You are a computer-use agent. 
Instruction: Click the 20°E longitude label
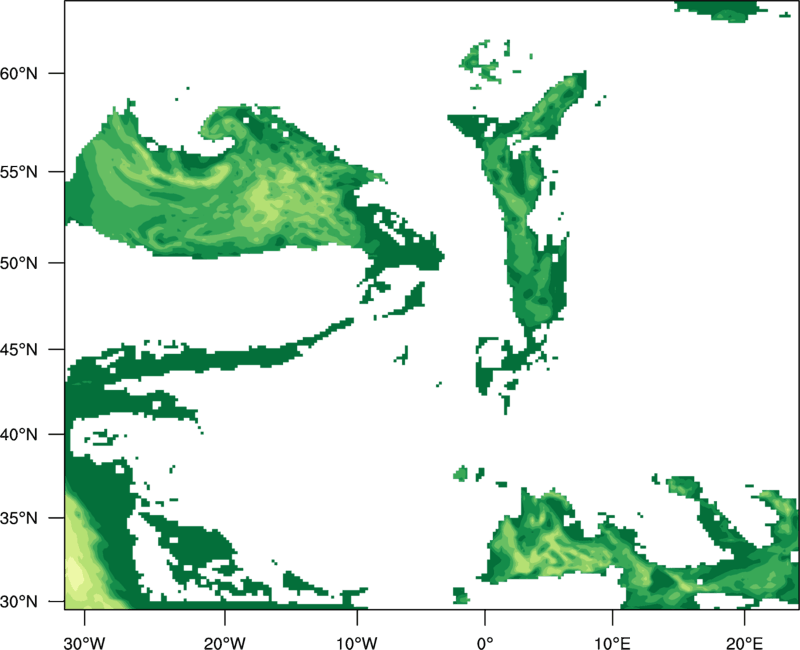pos(744,643)
